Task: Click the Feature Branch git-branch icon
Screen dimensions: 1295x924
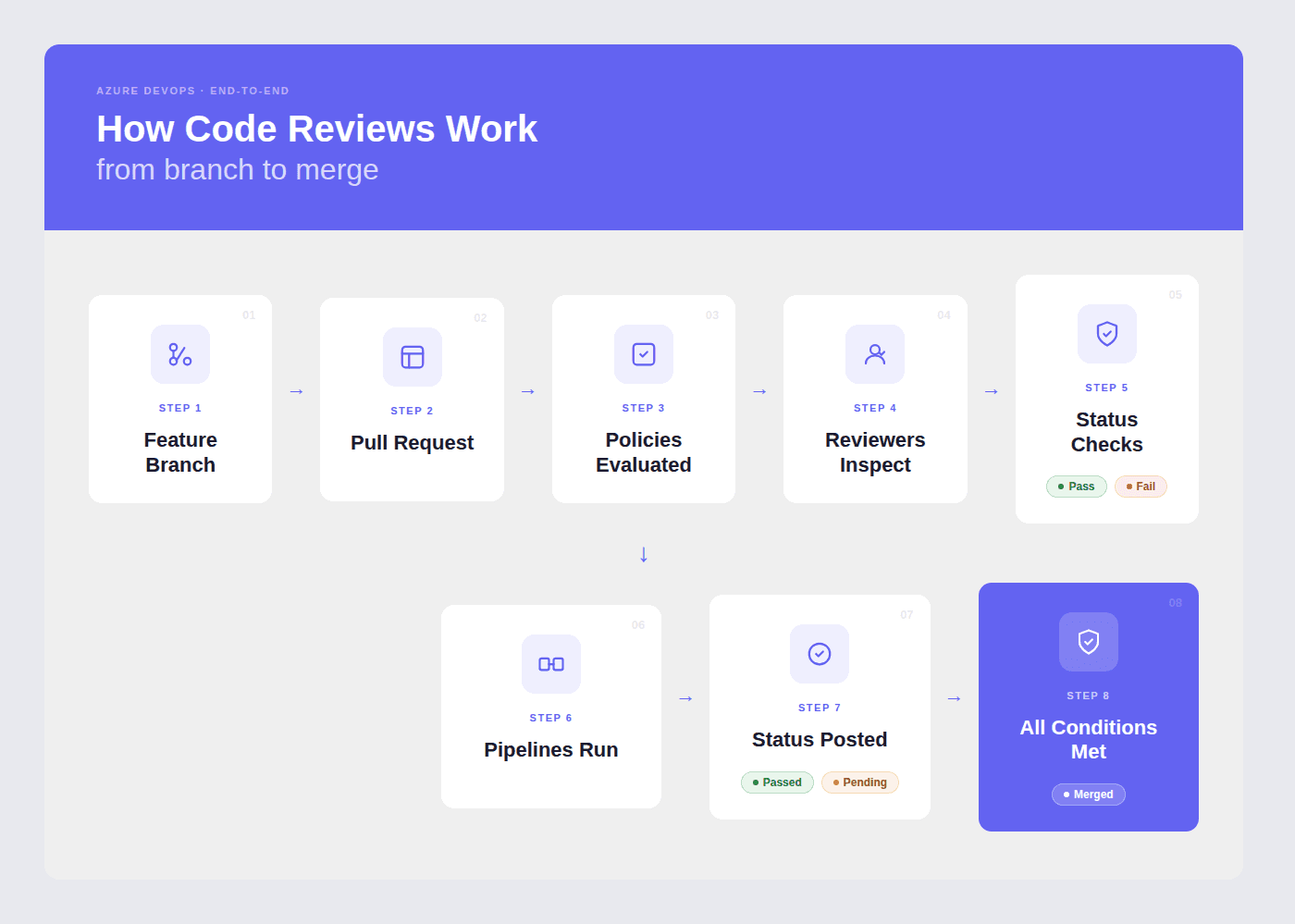Action: coord(180,354)
